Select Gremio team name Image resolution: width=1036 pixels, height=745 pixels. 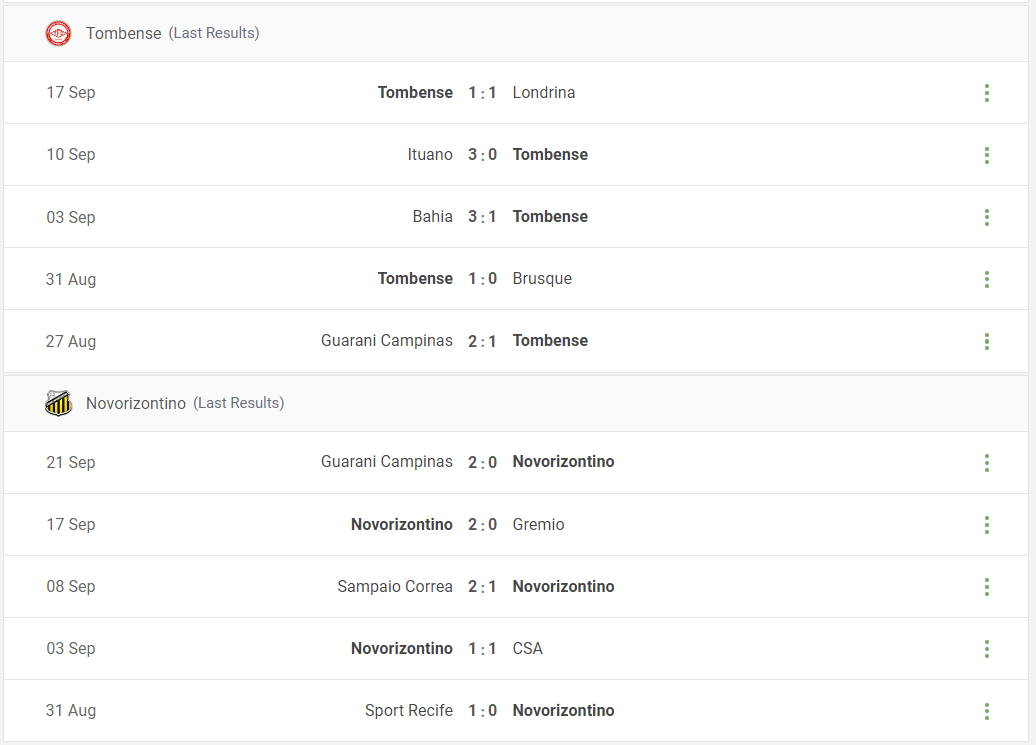538,524
